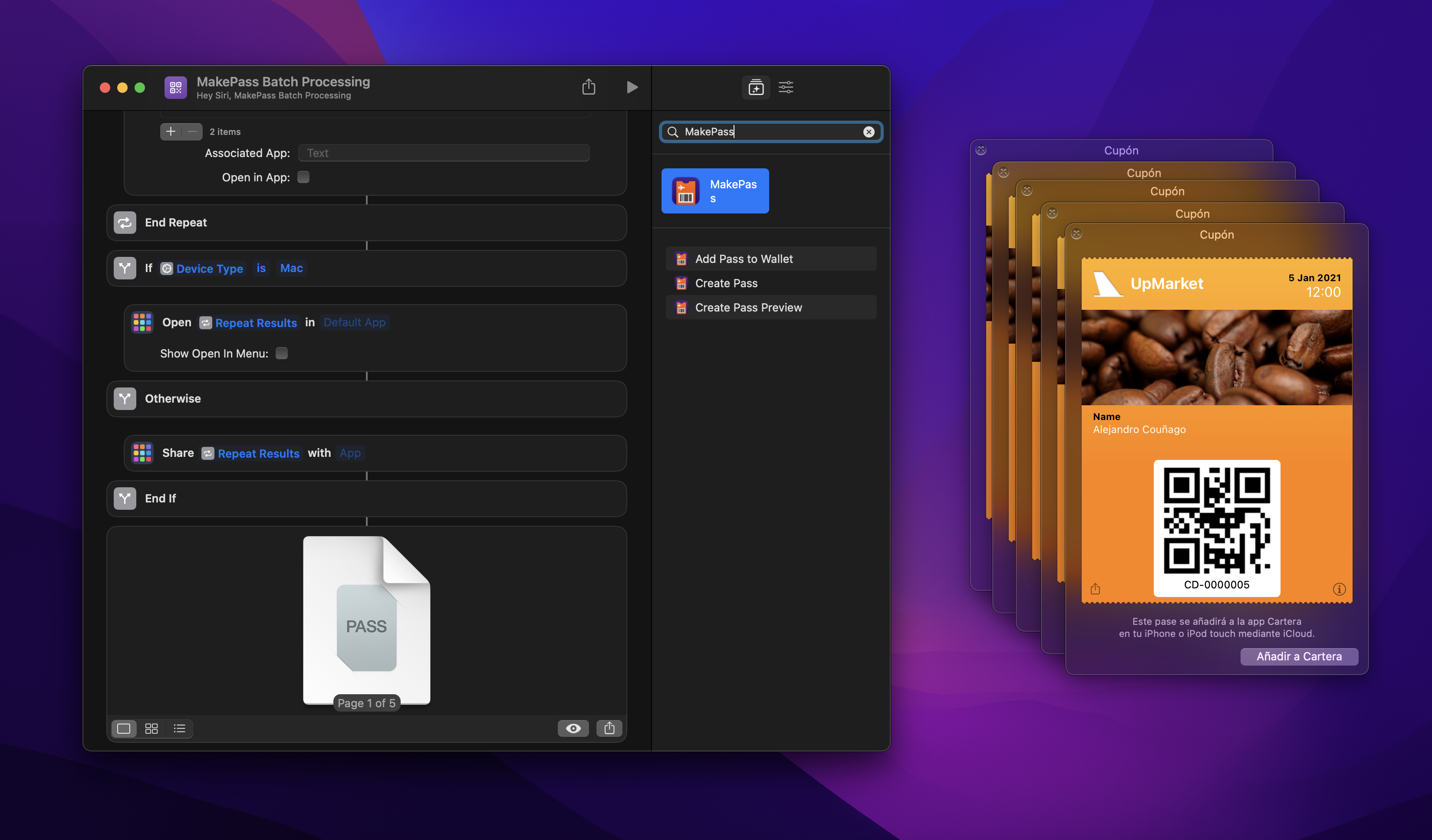This screenshot has width=1432, height=840.
Task: Select Repeat Results in Open action
Action: 249,323
